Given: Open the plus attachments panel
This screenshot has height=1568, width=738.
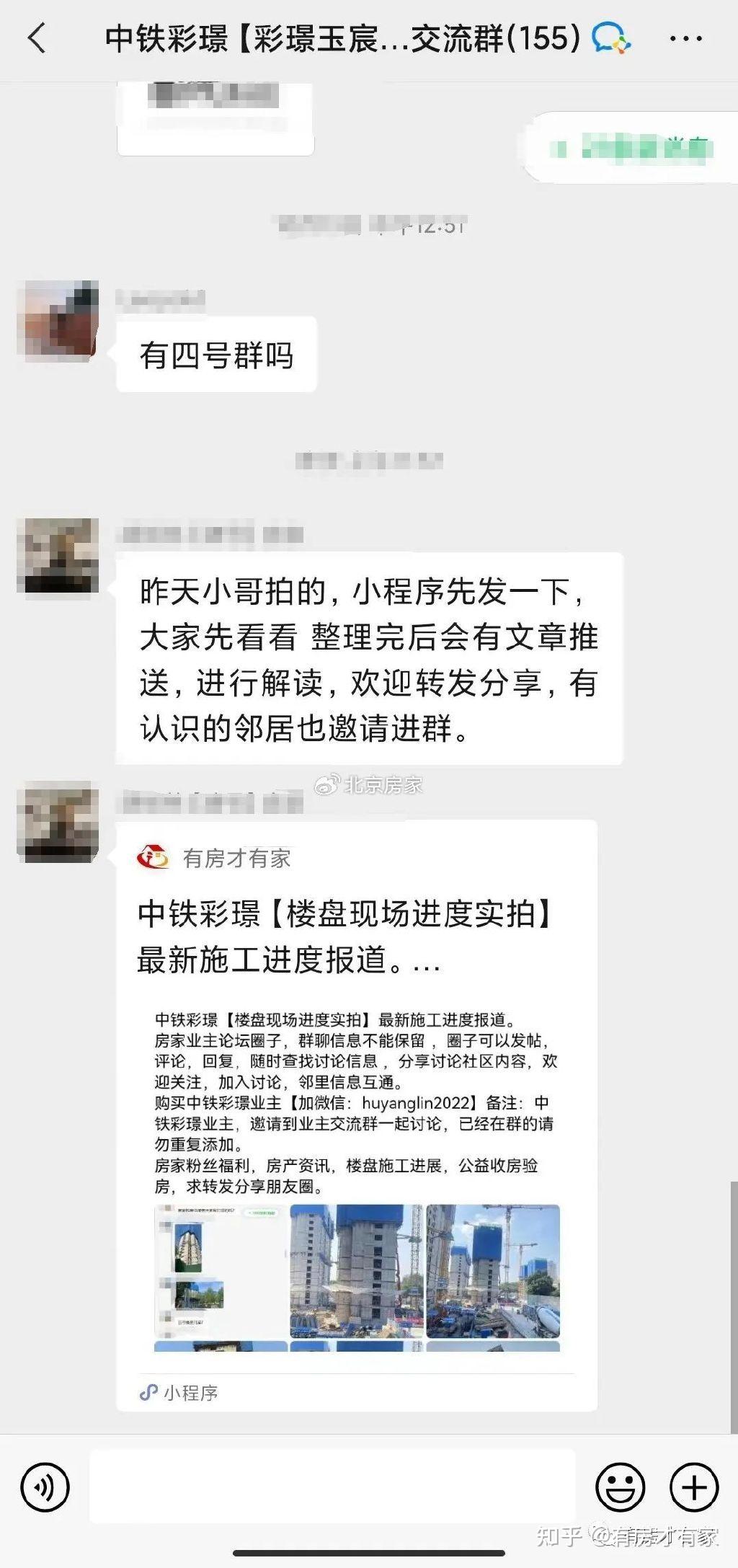Looking at the screenshot, I should (694, 1487).
